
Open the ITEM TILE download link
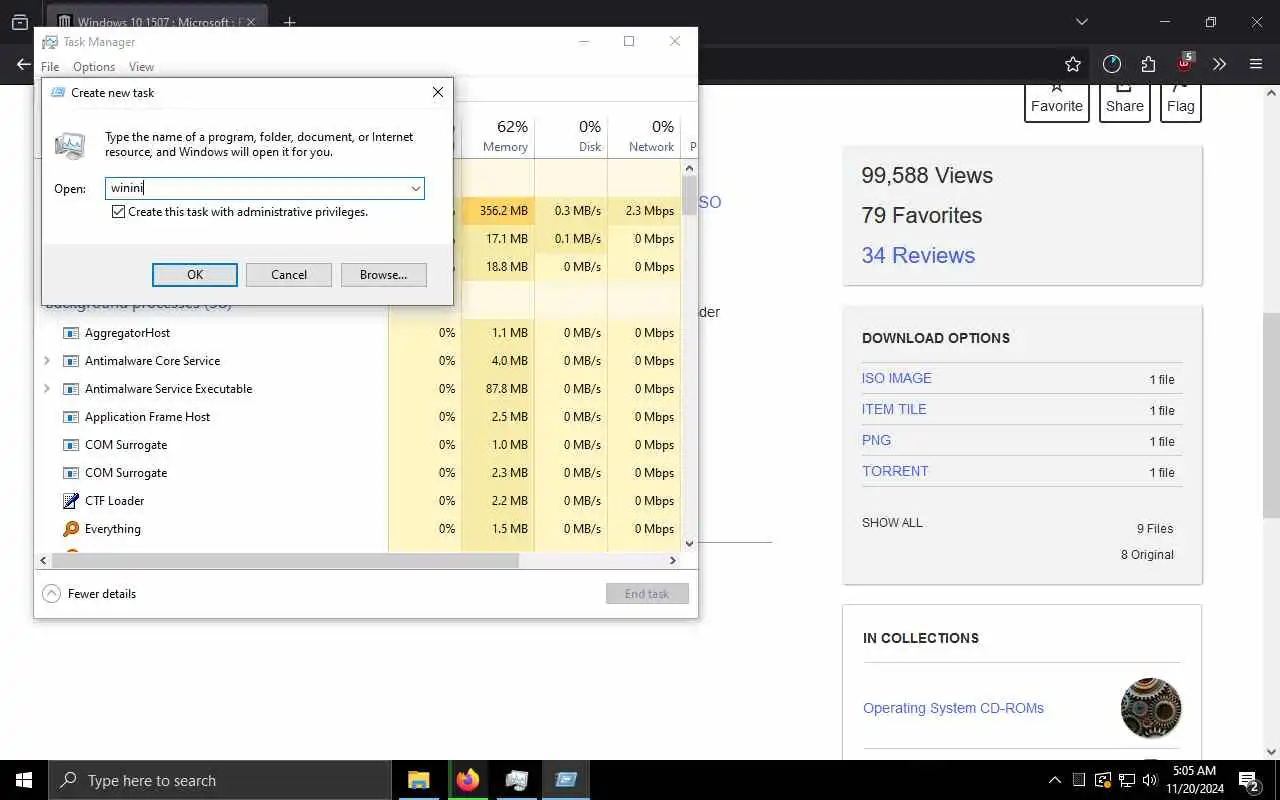894,409
